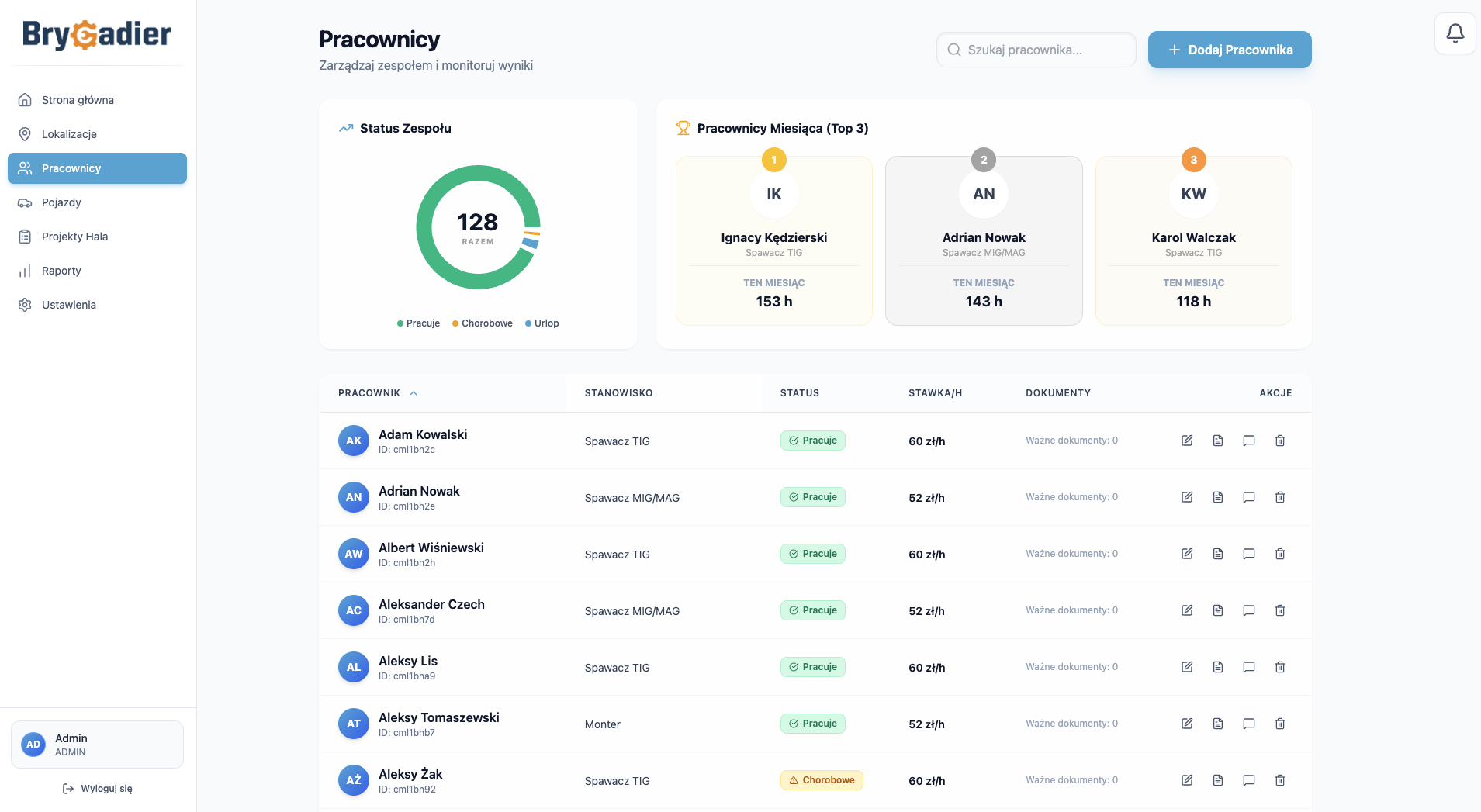Viewport: 1481px width, 812px height.
Task: Focus the Szukaj pracownika search field
Action: pos(1036,50)
